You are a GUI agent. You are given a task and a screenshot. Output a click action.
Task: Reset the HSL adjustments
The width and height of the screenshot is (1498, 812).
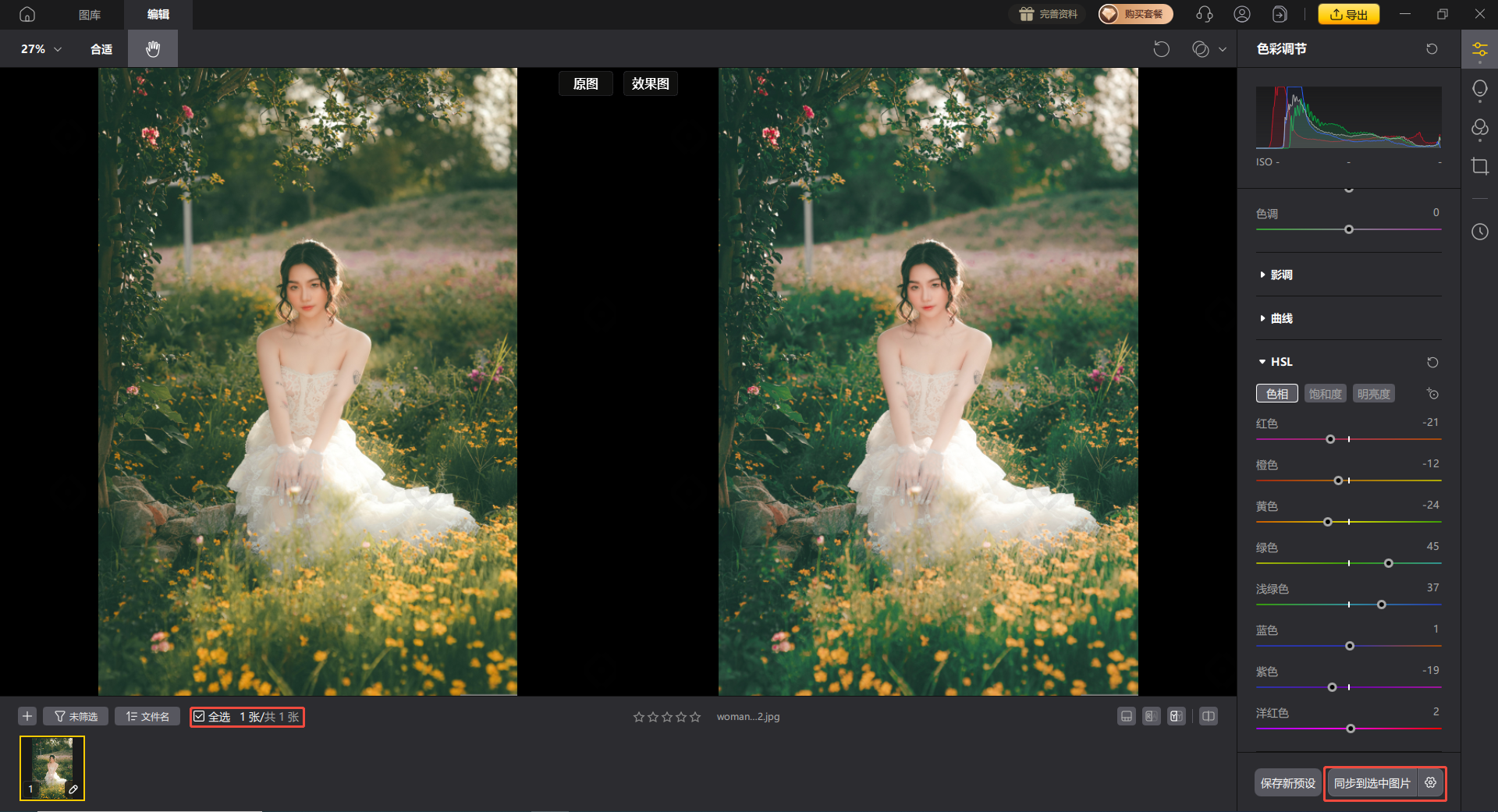[x=1432, y=362]
